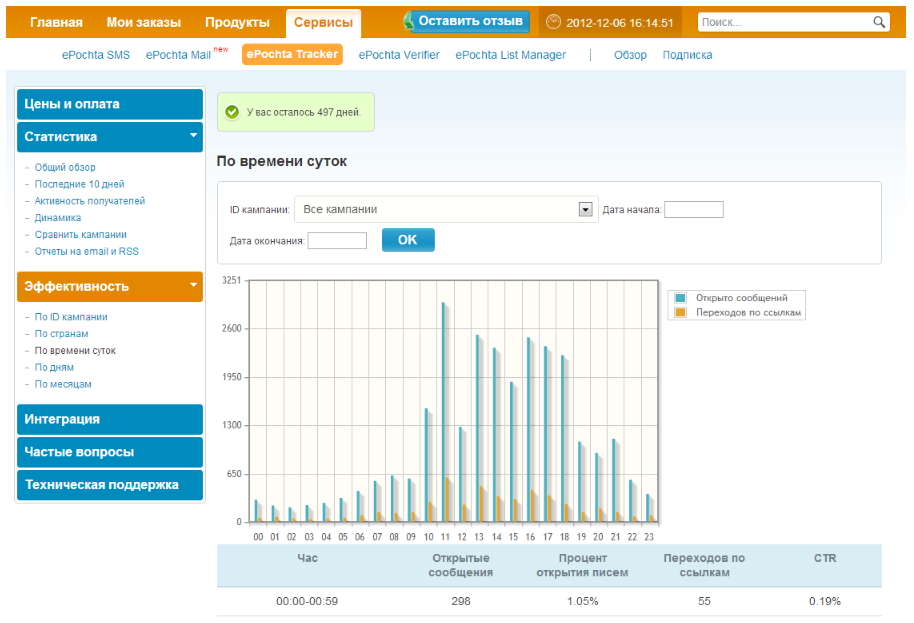This screenshot has width=914, height=623.
Task: Click the clock icon beside the date
Action: coord(553,22)
